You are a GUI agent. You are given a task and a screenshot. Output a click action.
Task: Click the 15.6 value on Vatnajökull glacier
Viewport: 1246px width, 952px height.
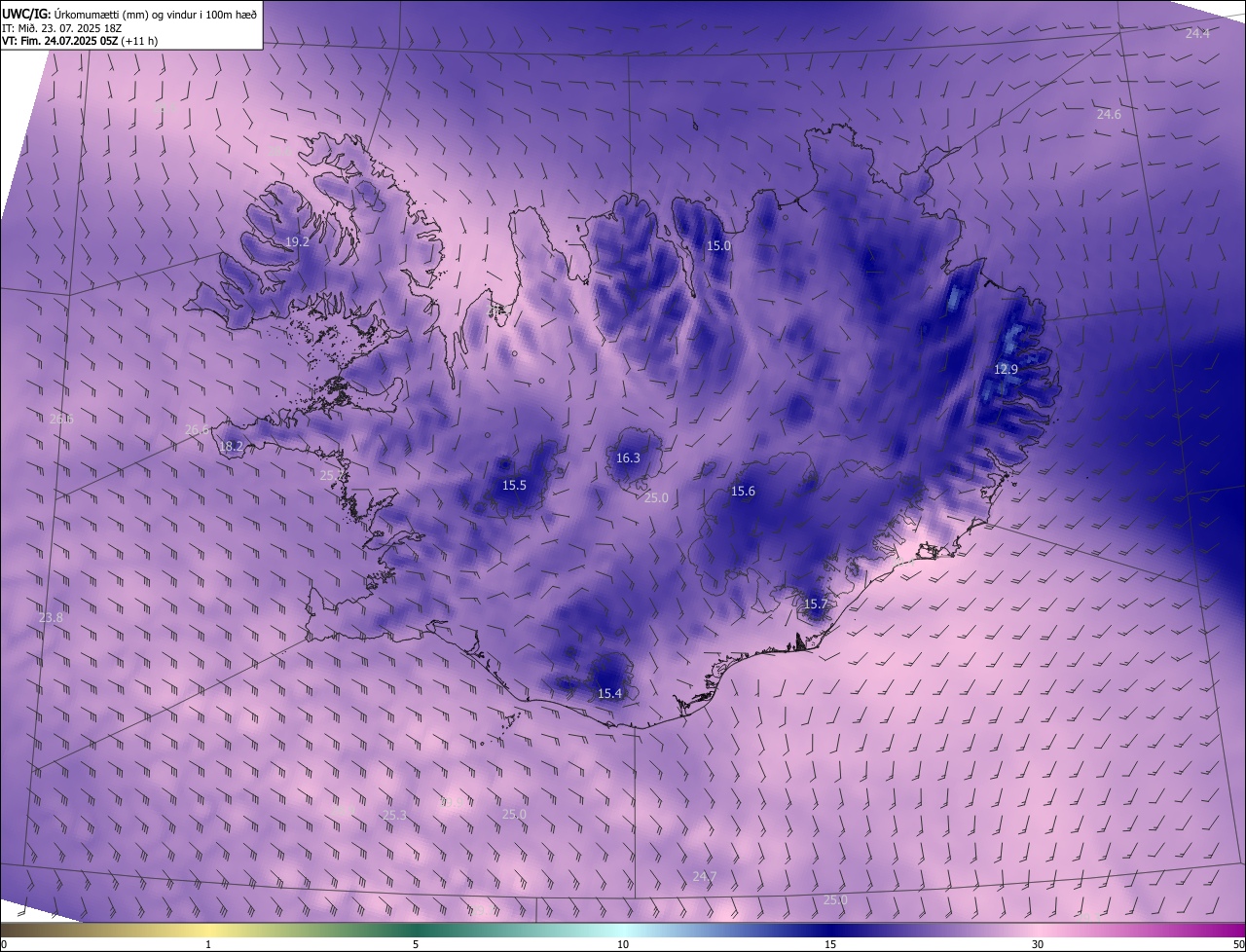pos(743,492)
